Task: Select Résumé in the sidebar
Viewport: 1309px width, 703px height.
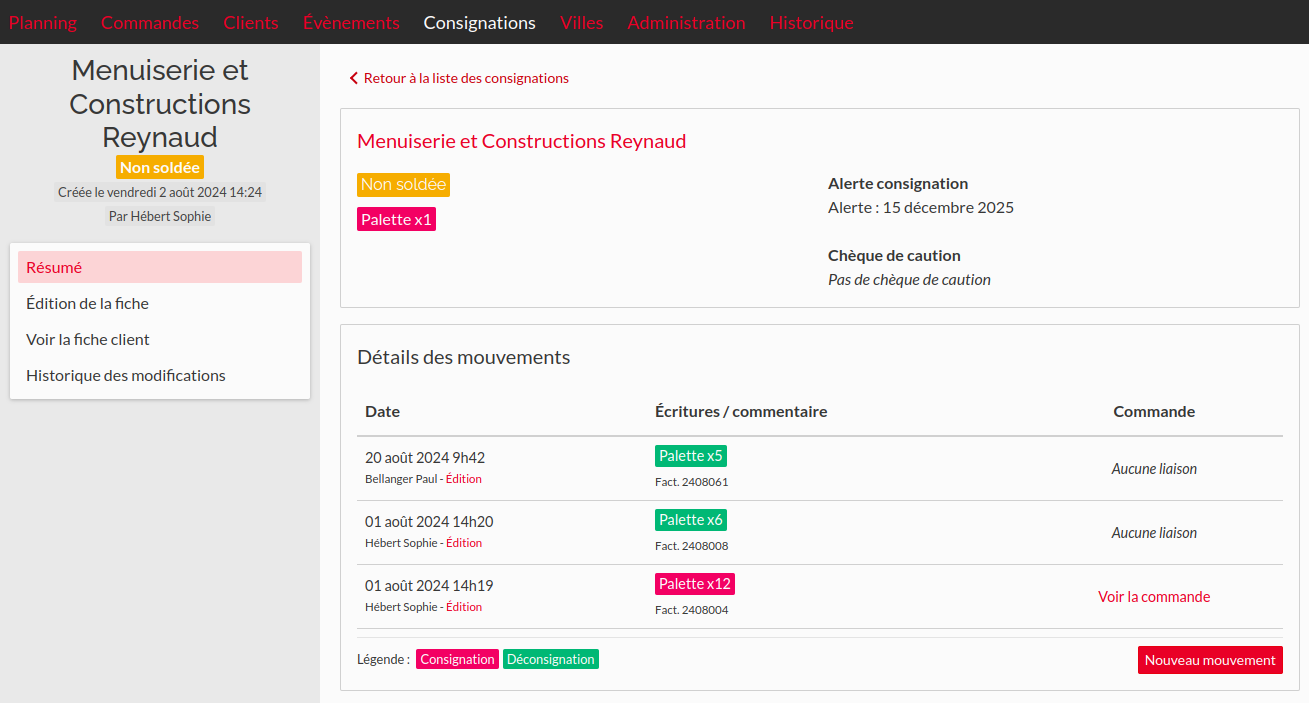Action: click(x=160, y=267)
